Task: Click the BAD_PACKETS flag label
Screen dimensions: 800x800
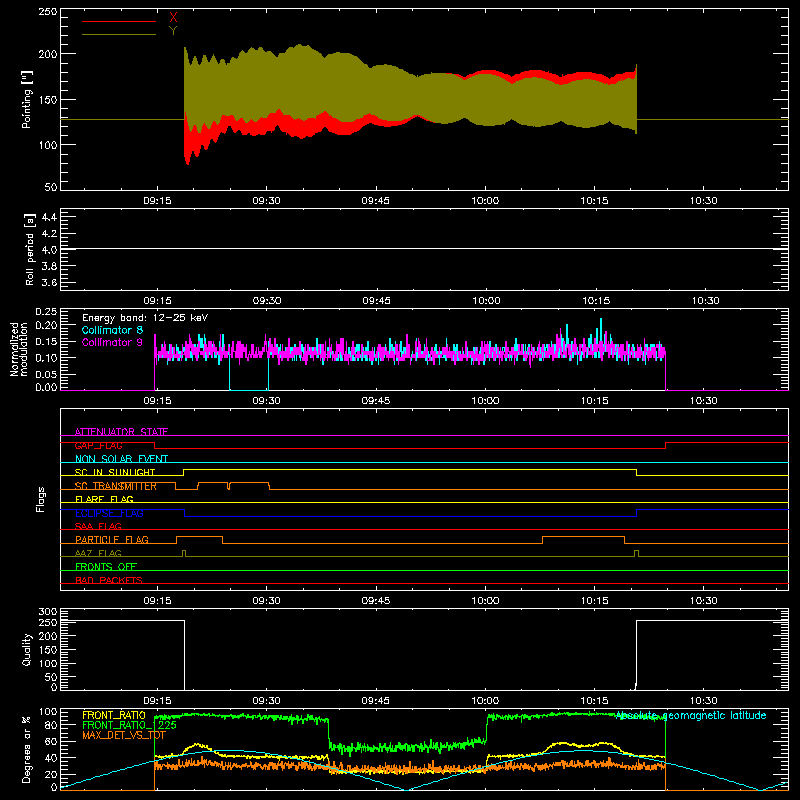Action: tap(109, 580)
